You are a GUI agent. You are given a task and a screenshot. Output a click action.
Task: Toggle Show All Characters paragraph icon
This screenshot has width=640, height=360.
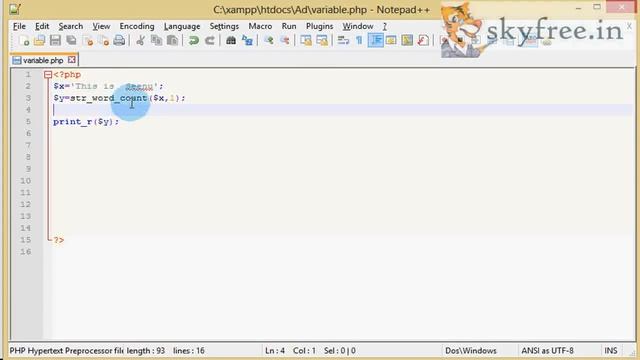359,40
